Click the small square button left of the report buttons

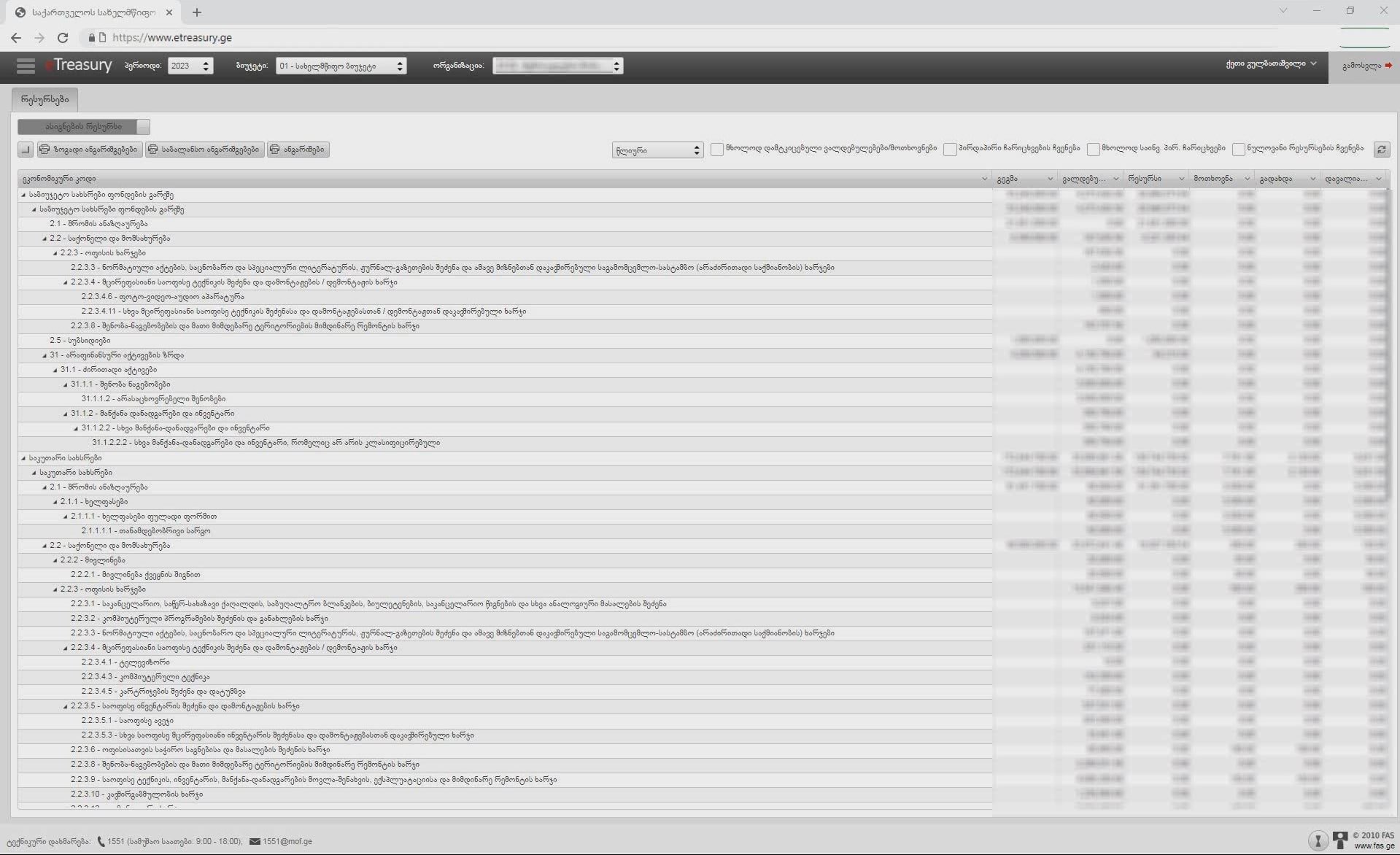26,150
